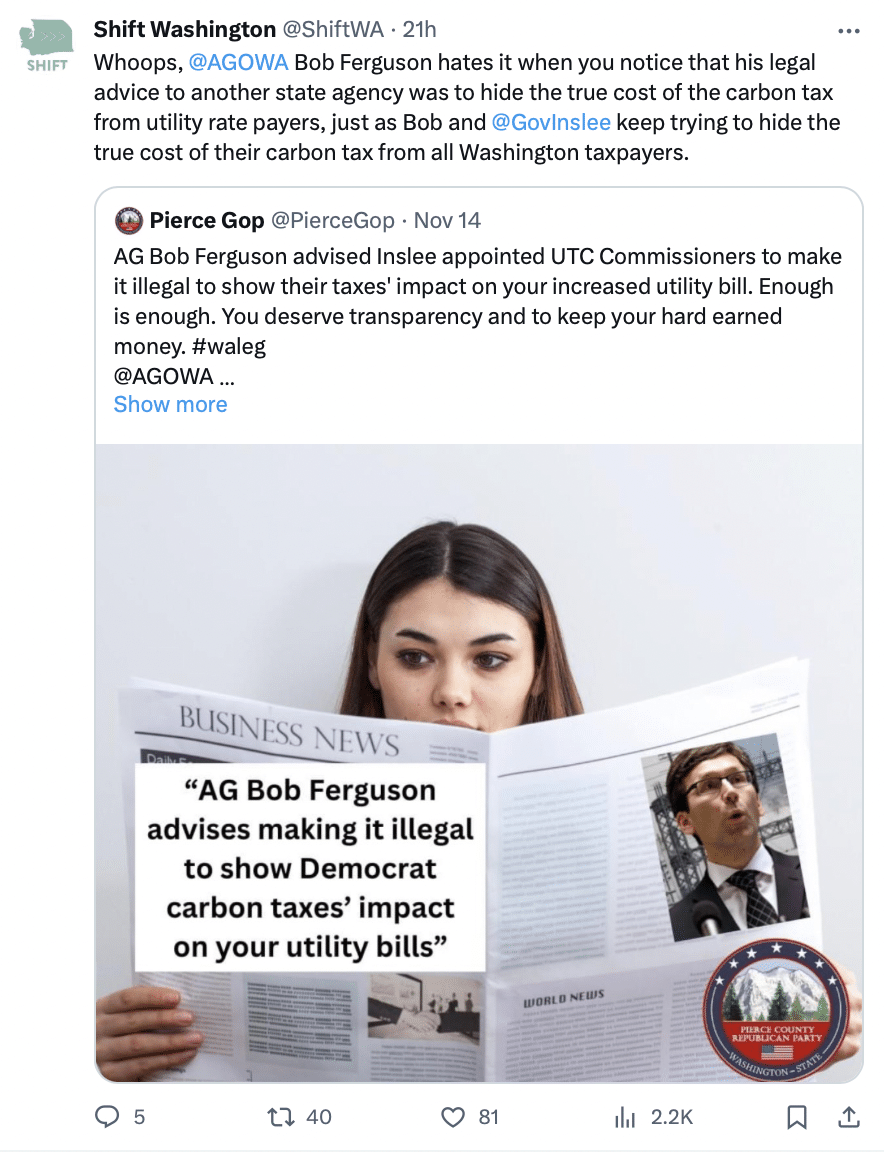Viewport: 884px width, 1152px height.
Task: Open Shift Washington profile avatar
Action: (x=47, y=46)
